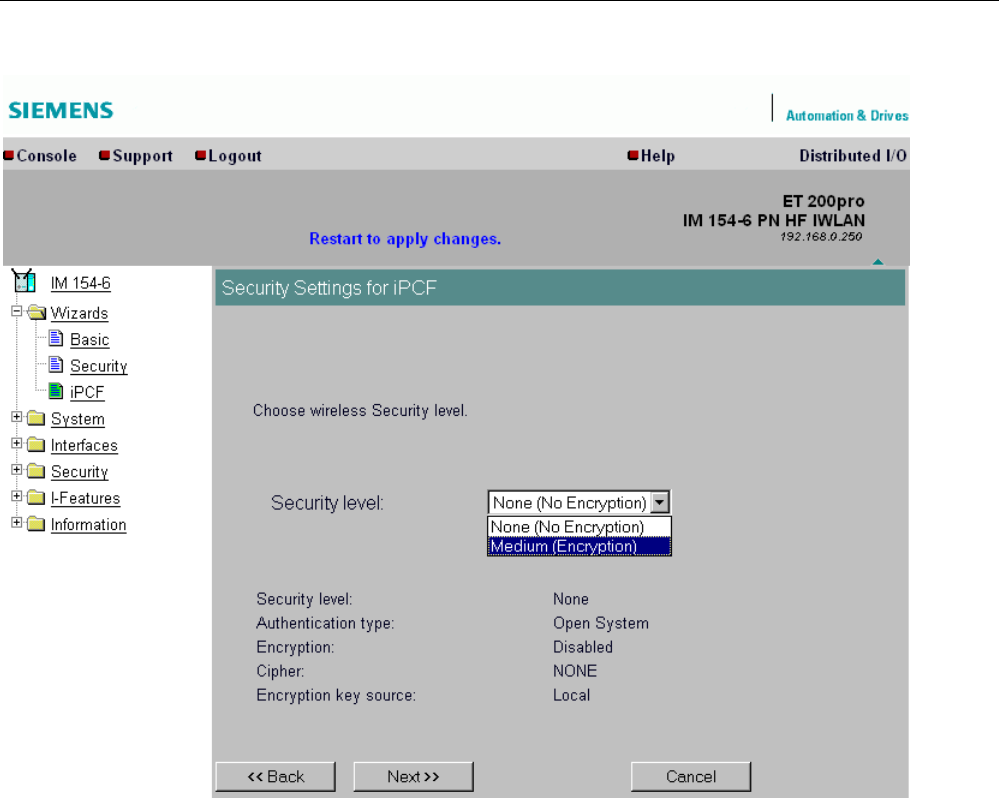The image size is (999, 798).
Task: Click the Next >> button
Action: (413, 776)
